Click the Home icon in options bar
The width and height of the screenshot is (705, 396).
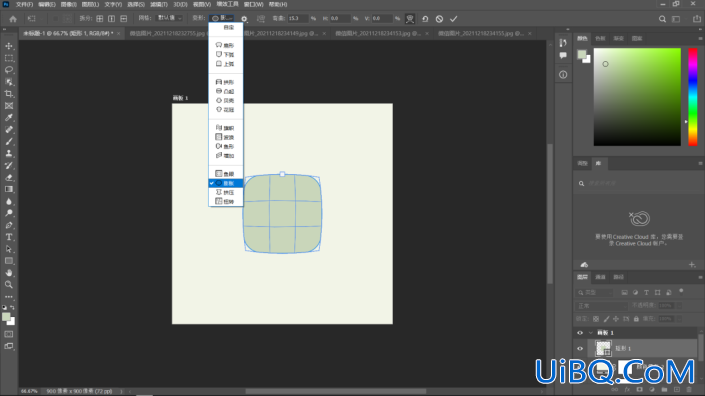(x=13, y=19)
